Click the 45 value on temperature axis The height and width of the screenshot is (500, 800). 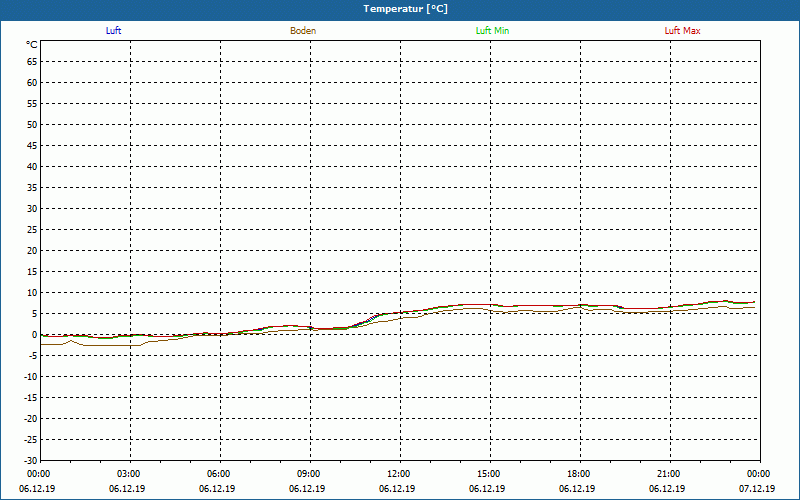click(32, 146)
